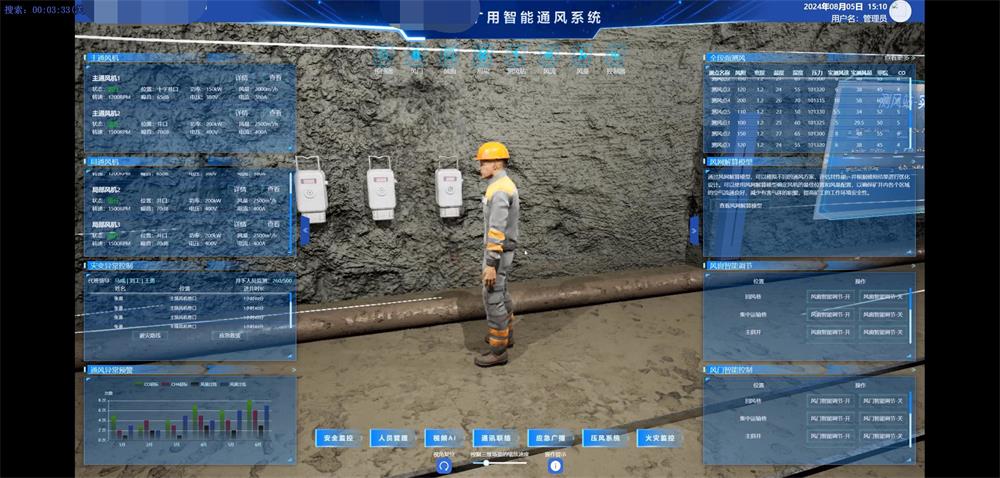Click the 查看风网解算模型 button
1000x478 pixels.
[742, 204]
